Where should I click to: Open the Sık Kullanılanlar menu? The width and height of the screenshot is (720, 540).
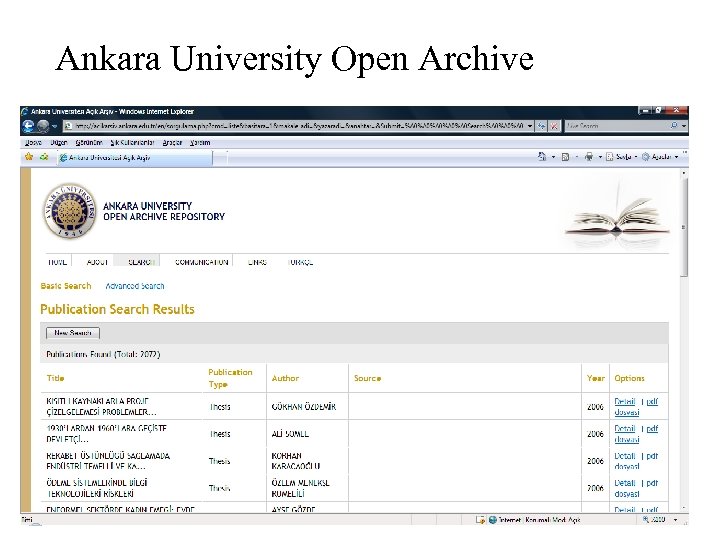click(132, 143)
